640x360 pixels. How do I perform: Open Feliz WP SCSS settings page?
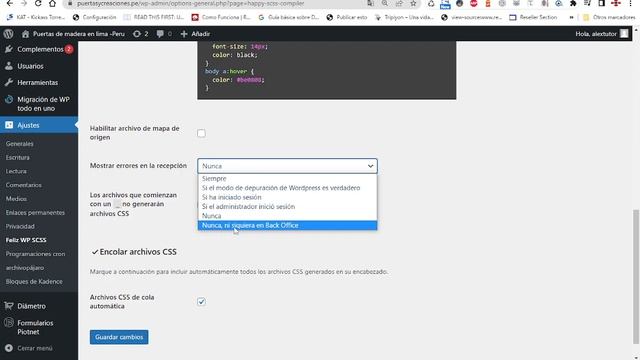pos(26,240)
